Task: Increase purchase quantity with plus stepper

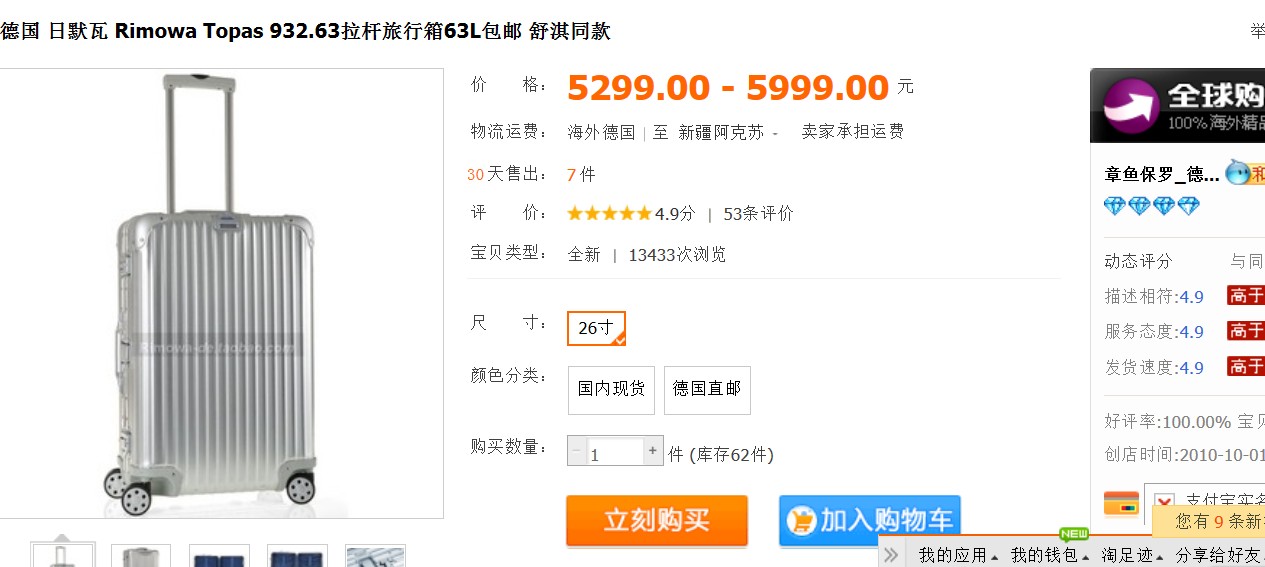Action: point(653,451)
